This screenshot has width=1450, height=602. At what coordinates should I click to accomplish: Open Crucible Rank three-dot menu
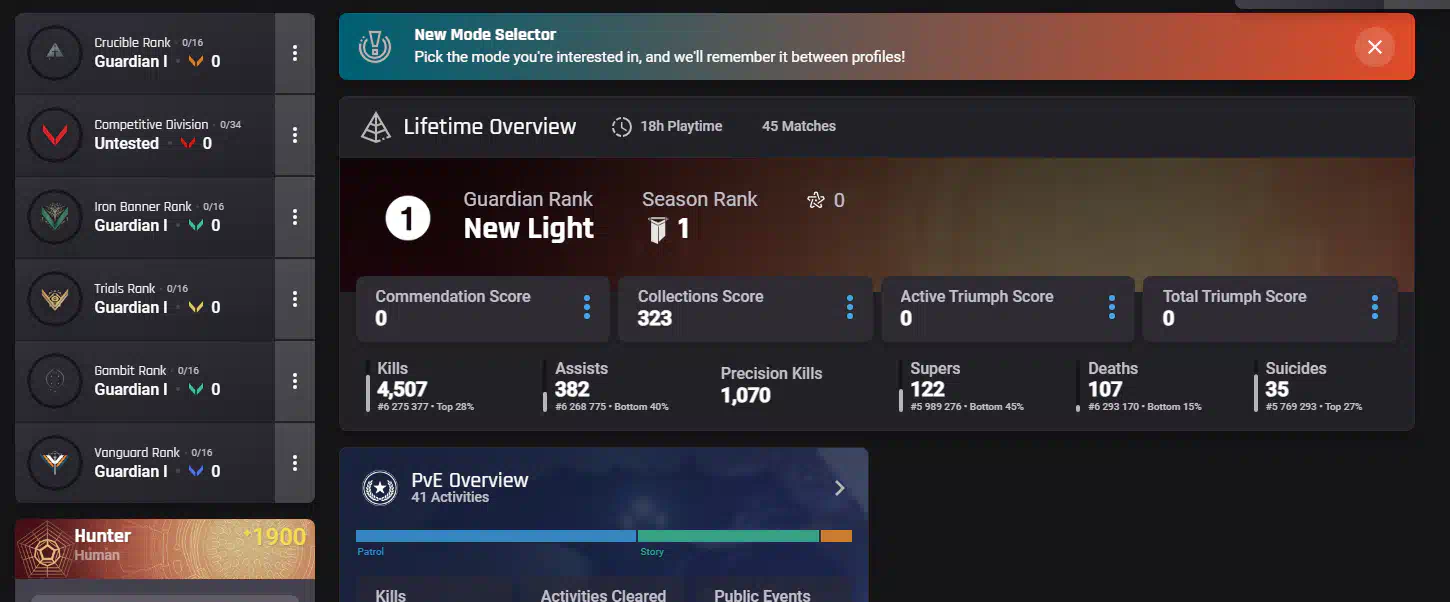point(294,53)
